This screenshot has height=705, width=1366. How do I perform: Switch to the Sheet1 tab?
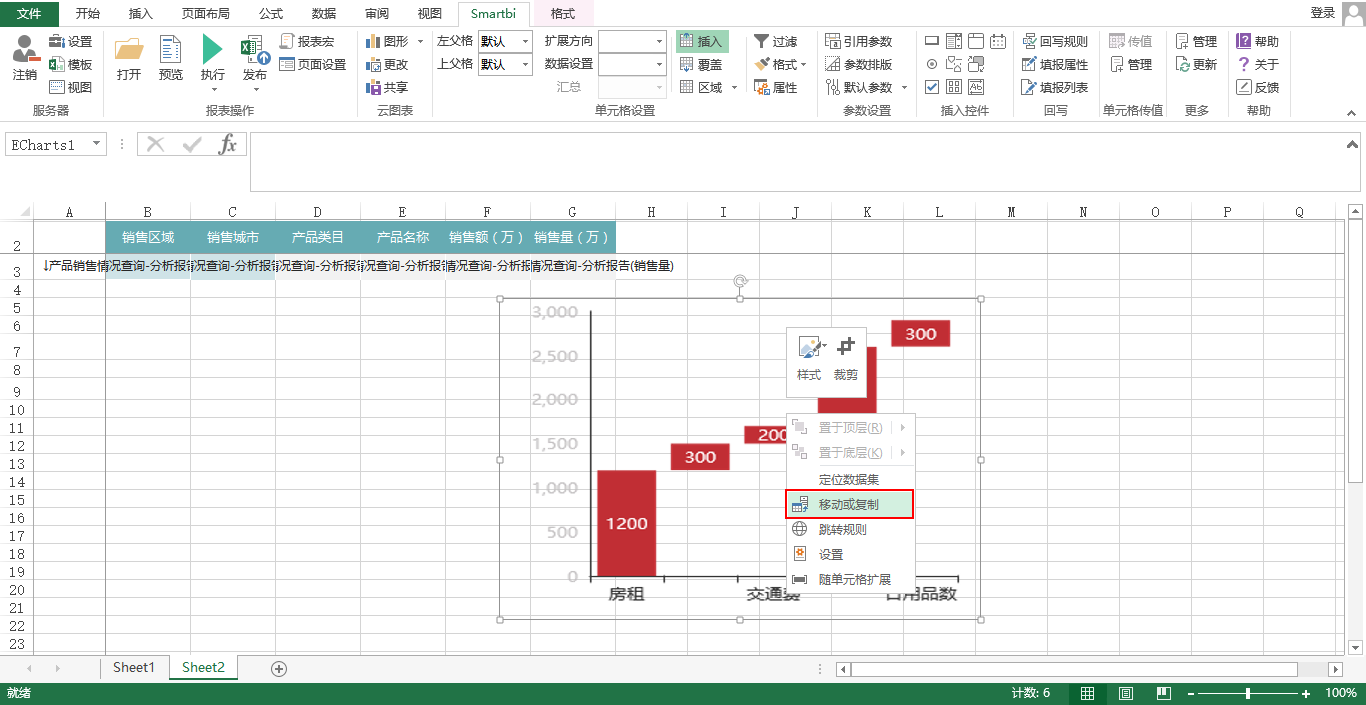[x=134, y=668]
